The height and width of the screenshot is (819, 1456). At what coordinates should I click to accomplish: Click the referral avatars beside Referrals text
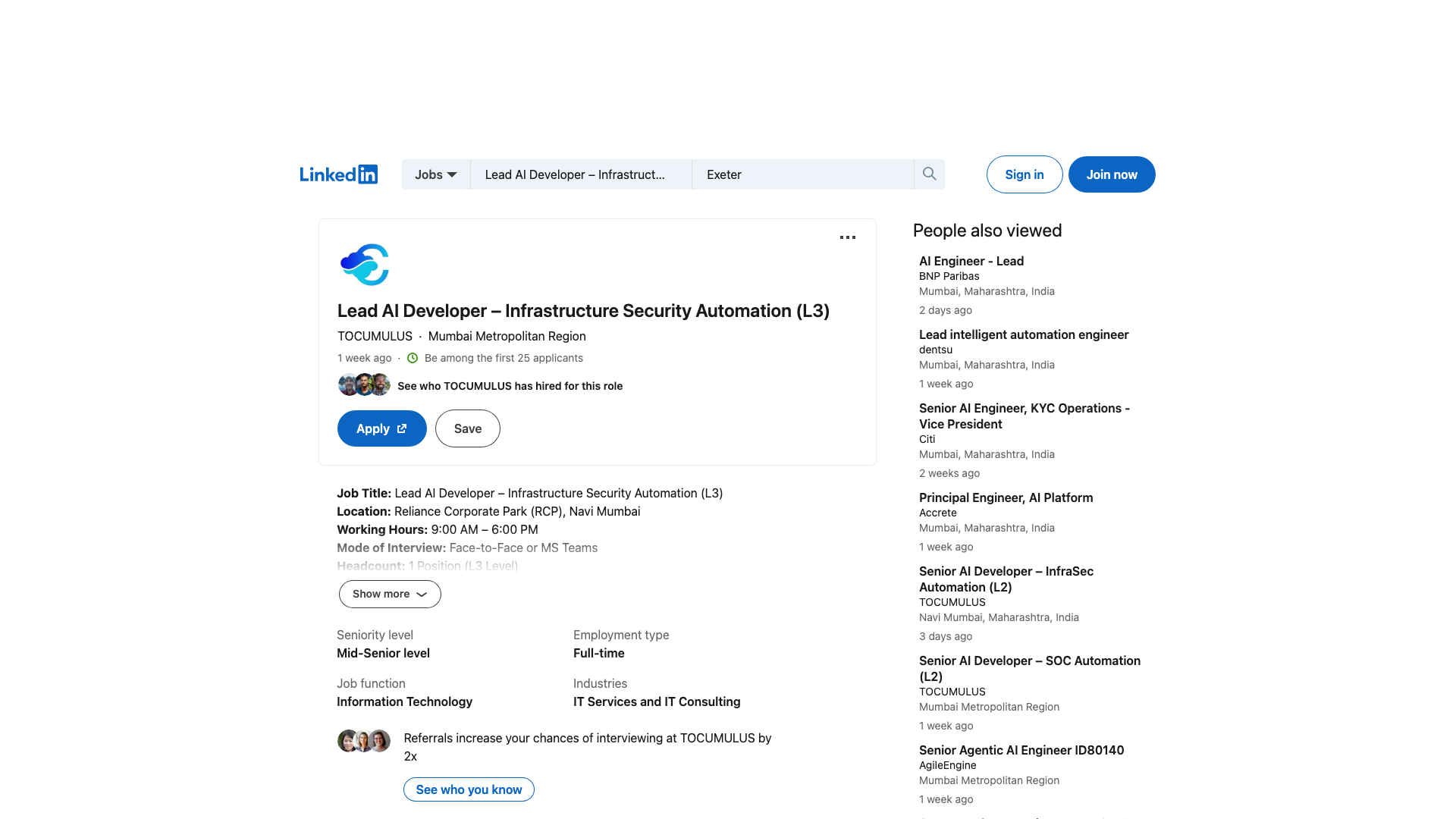click(x=364, y=741)
